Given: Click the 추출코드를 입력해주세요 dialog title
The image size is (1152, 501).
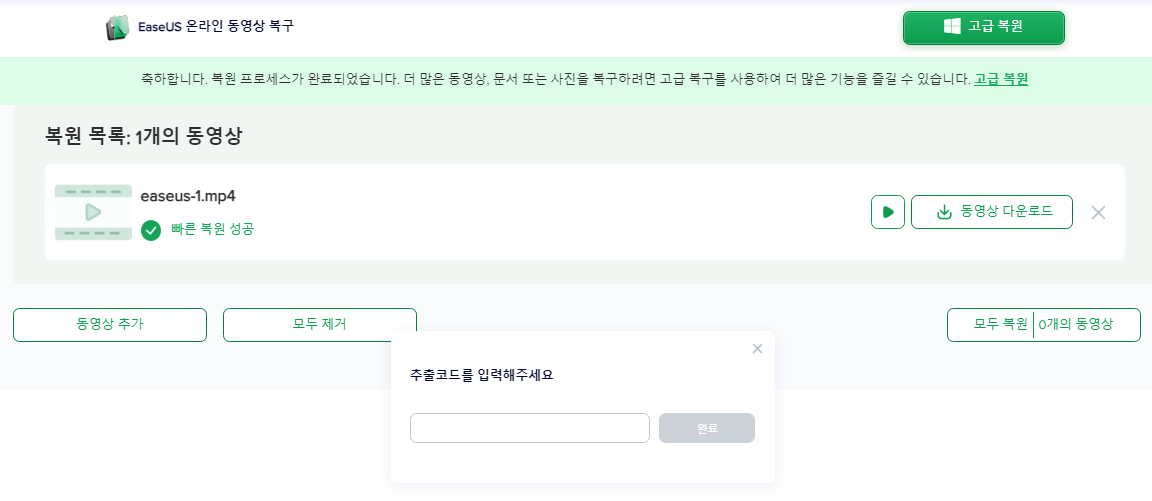Looking at the screenshot, I should [482, 376].
